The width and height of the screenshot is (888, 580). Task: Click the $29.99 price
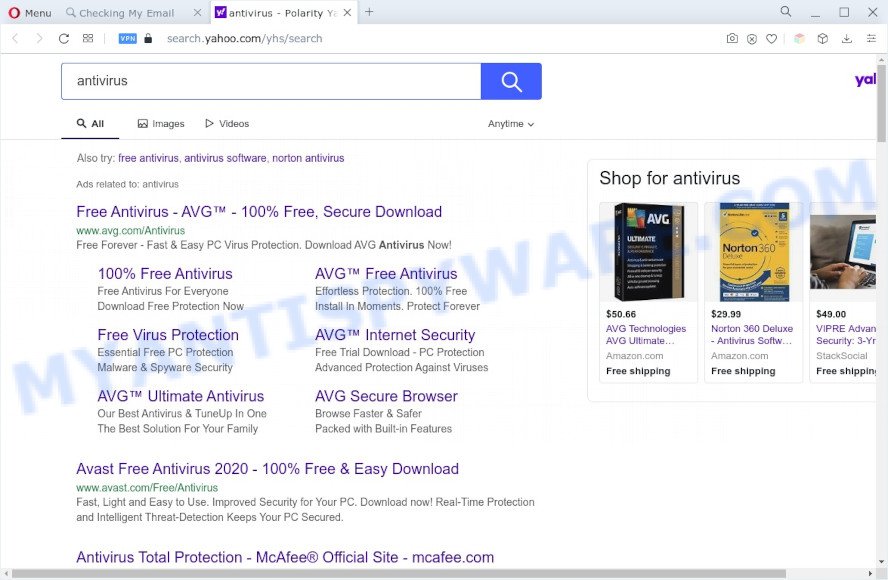click(x=726, y=314)
